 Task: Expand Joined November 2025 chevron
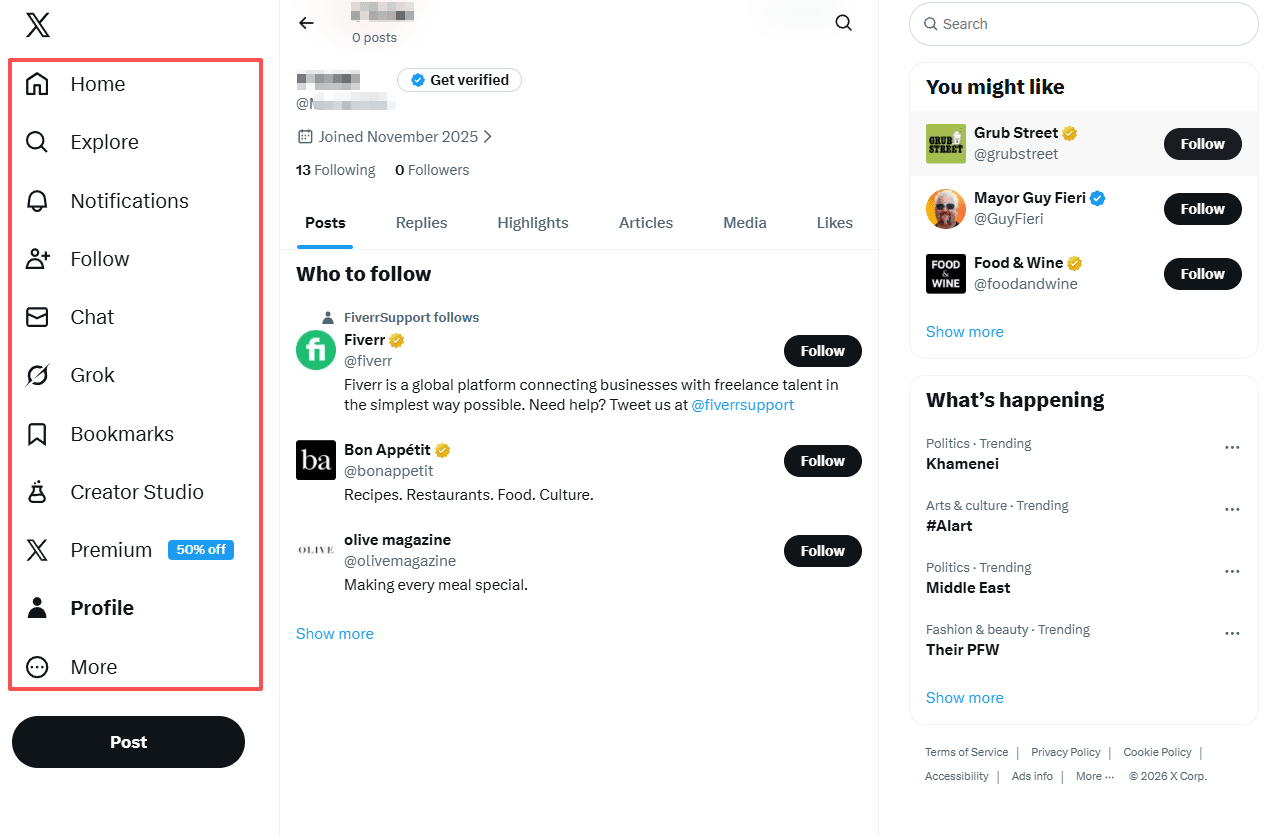488,137
